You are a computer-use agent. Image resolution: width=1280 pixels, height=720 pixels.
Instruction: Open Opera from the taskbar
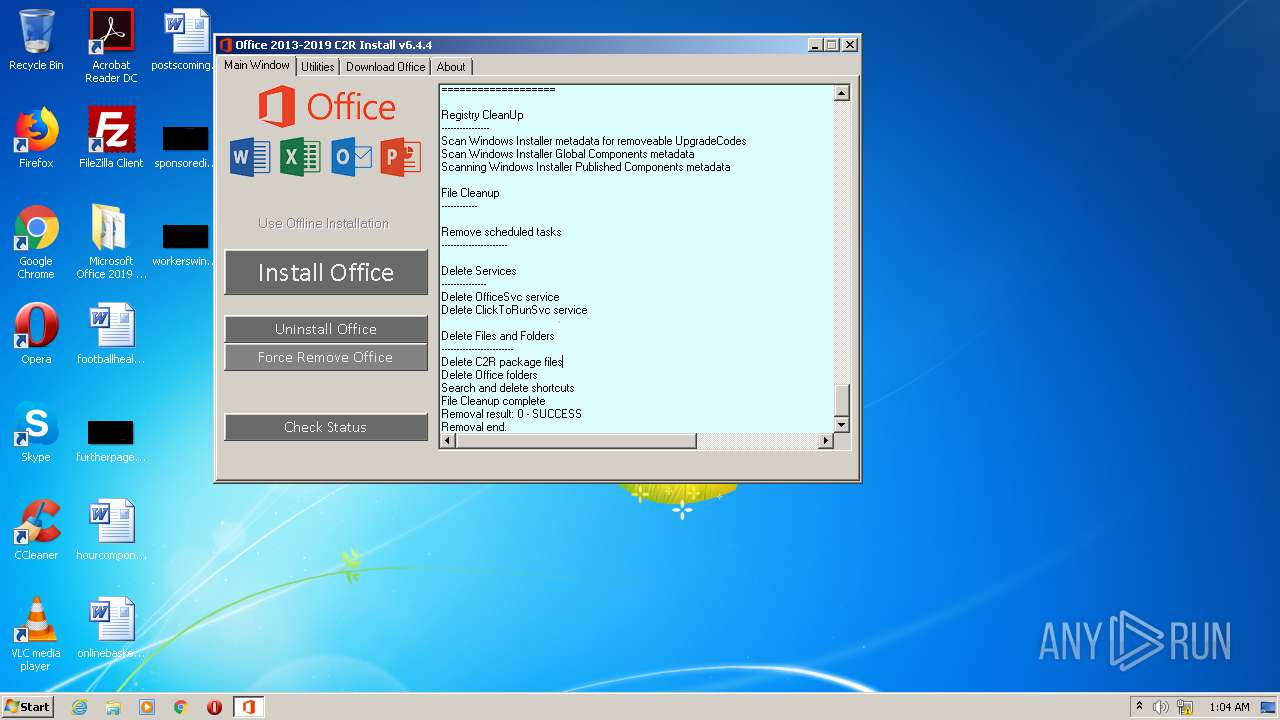(214, 707)
